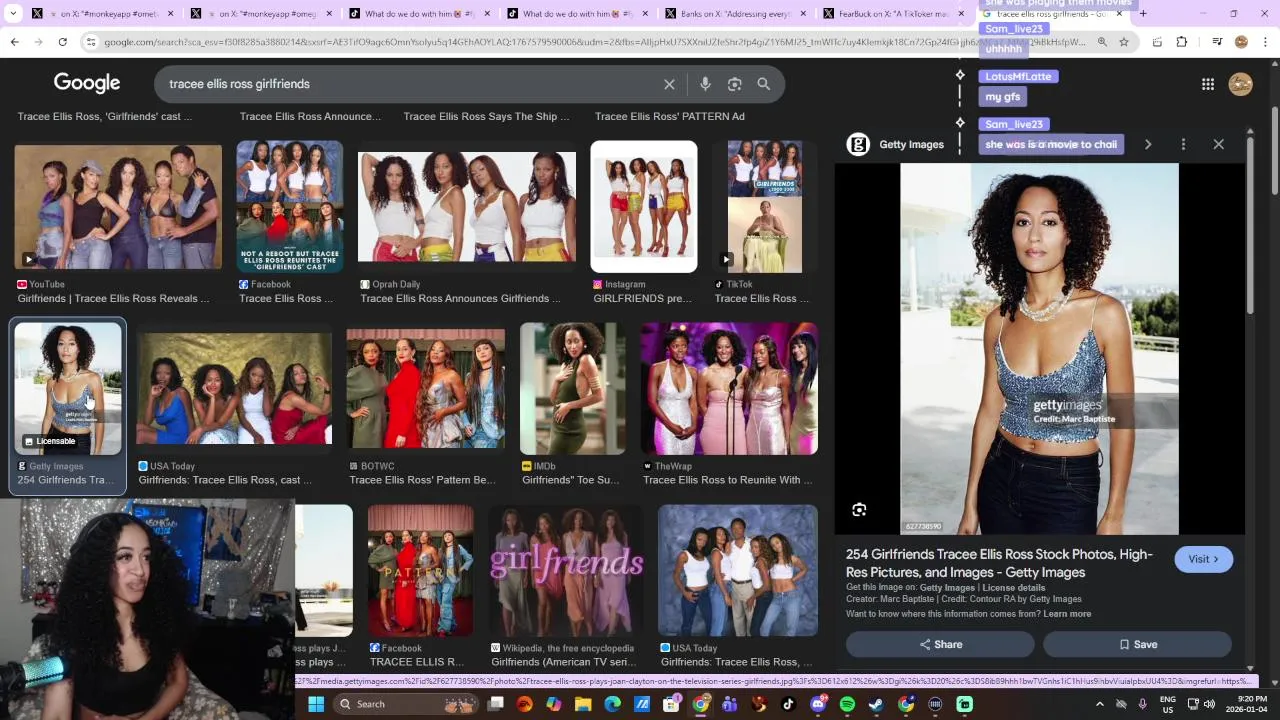Open browser extensions puzzle icon

pos(1181,42)
